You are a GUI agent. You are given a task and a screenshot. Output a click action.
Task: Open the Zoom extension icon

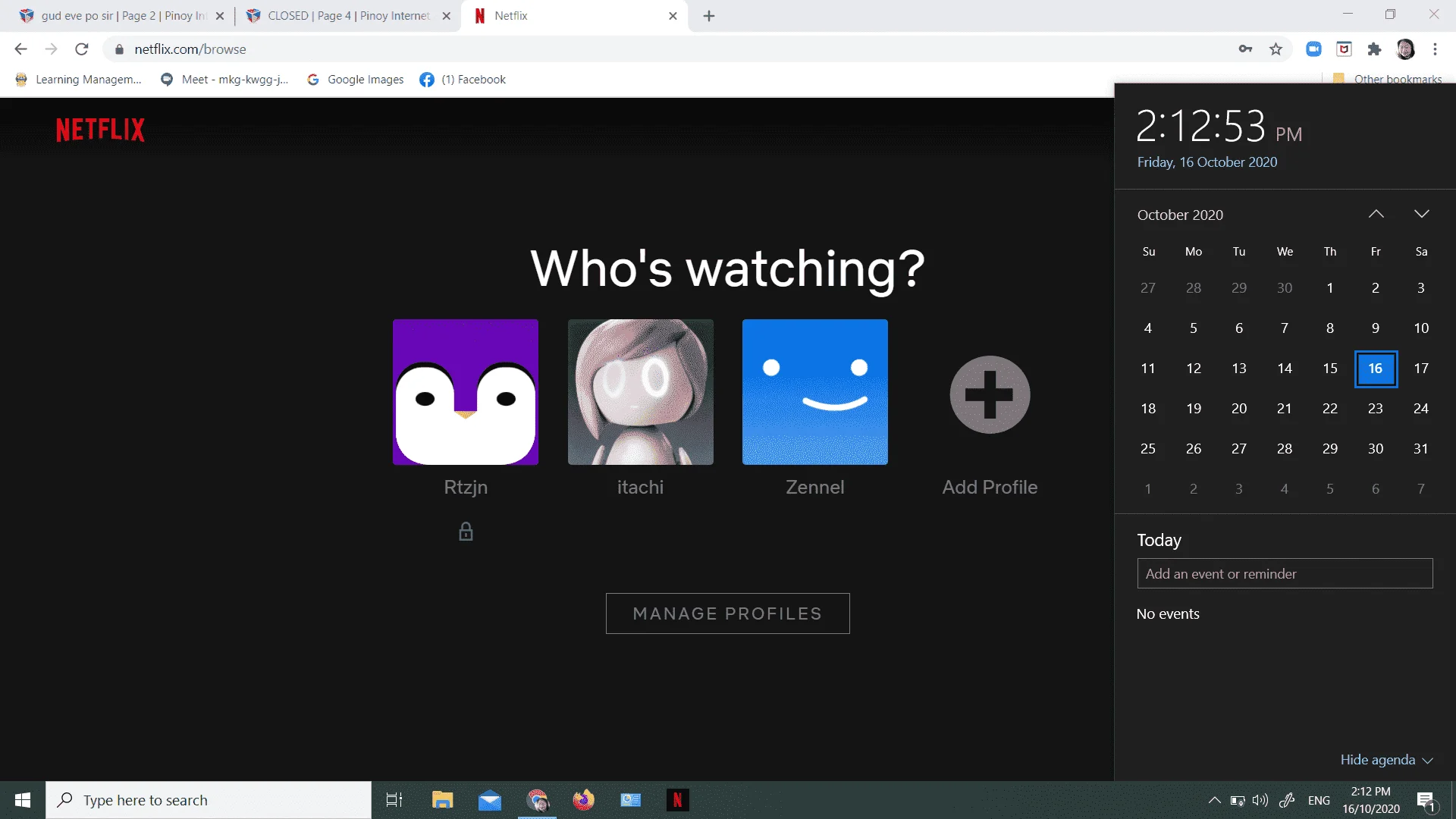point(1313,49)
